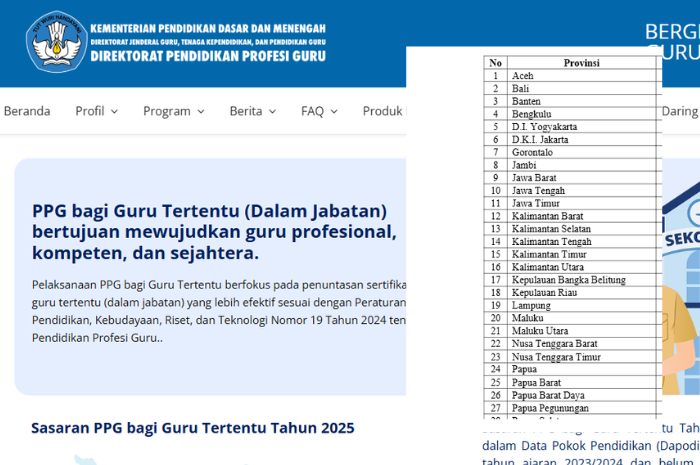Select the Kalimantan Tengah table row

pos(570,241)
